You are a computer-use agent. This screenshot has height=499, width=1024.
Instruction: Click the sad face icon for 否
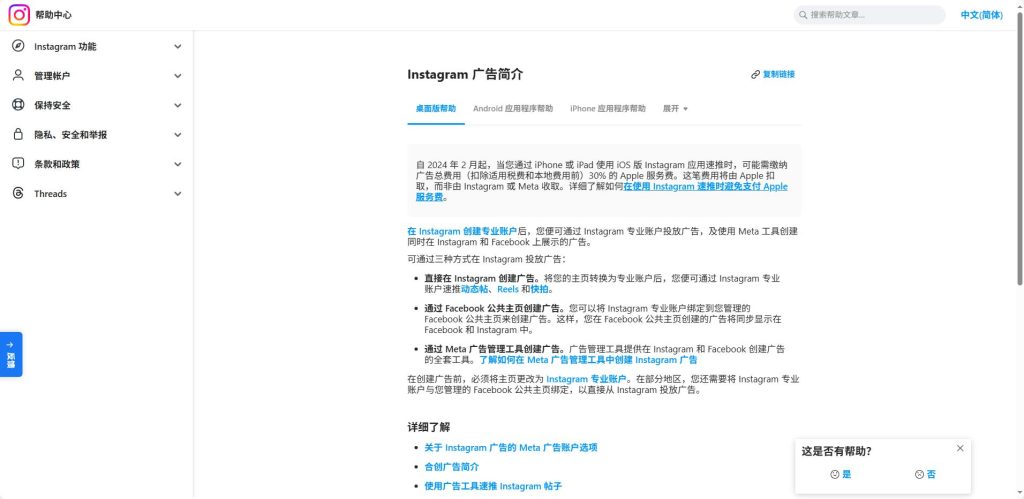coord(920,475)
